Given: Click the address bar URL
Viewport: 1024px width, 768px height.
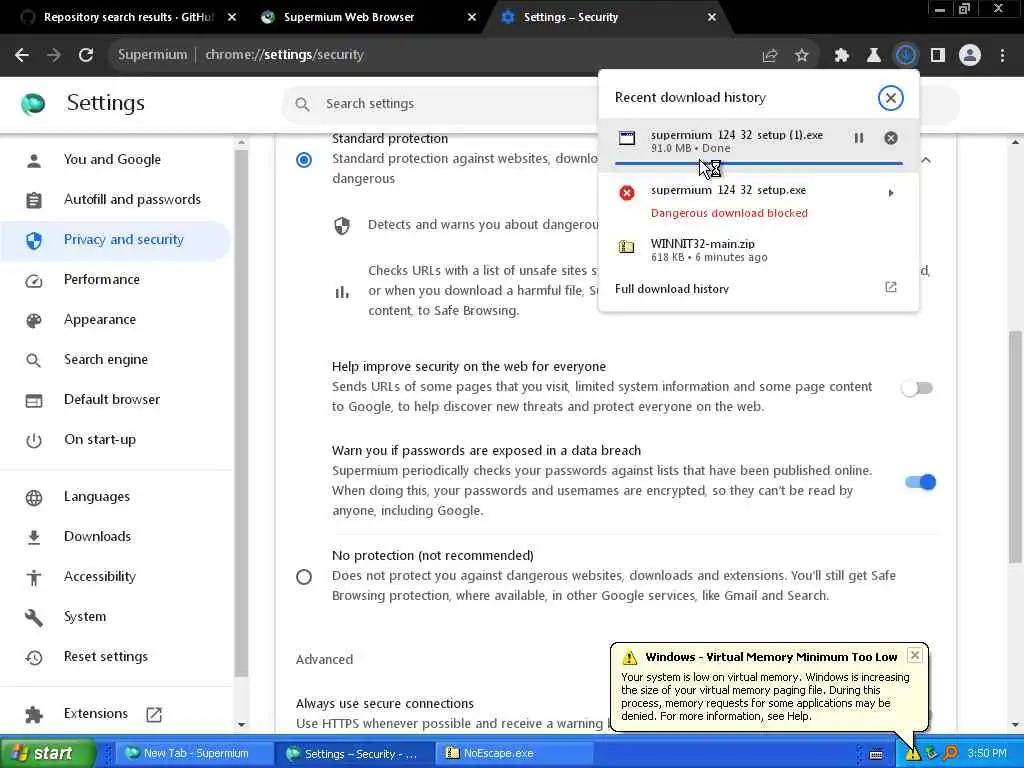Looking at the screenshot, I should [284, 55].
